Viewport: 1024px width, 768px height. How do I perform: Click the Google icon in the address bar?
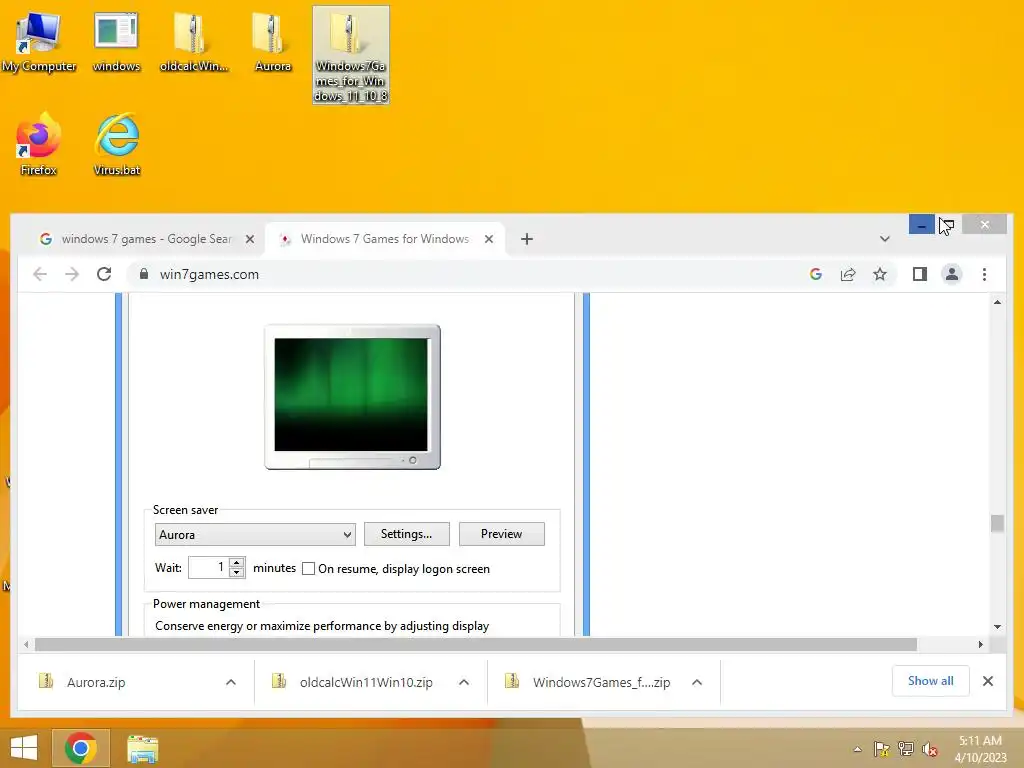point(816,274)
